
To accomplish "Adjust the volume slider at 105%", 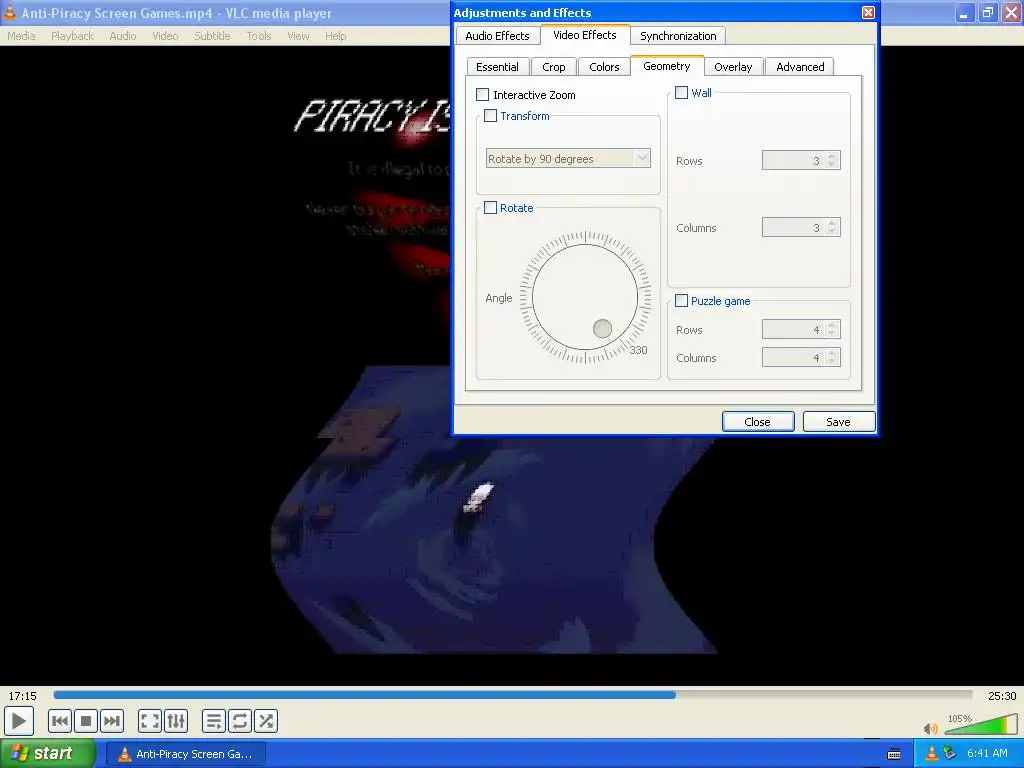I will tap(980, 725).
